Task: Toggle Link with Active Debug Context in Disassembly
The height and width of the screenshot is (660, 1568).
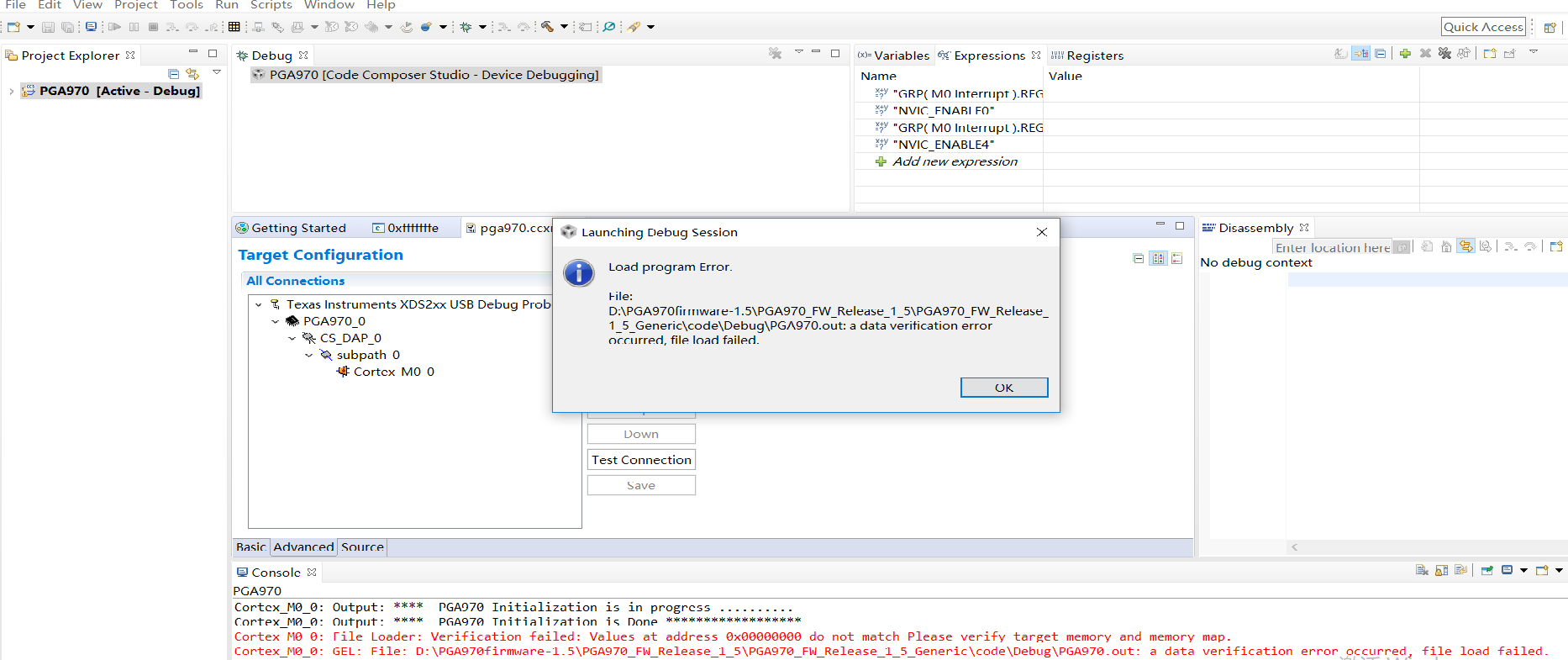Action: point(1465,246)
